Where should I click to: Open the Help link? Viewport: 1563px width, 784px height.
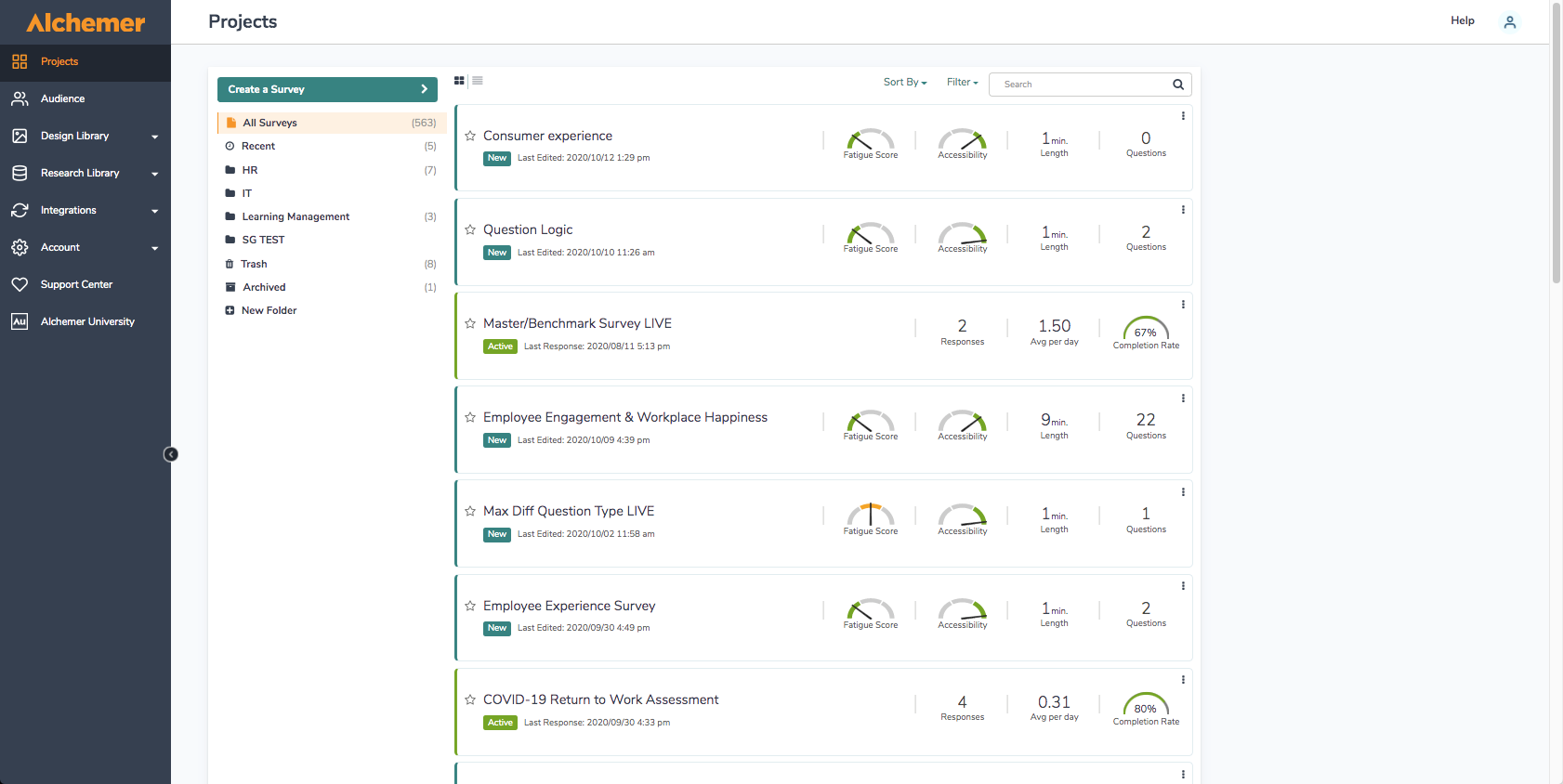(x=1463, y=20)
